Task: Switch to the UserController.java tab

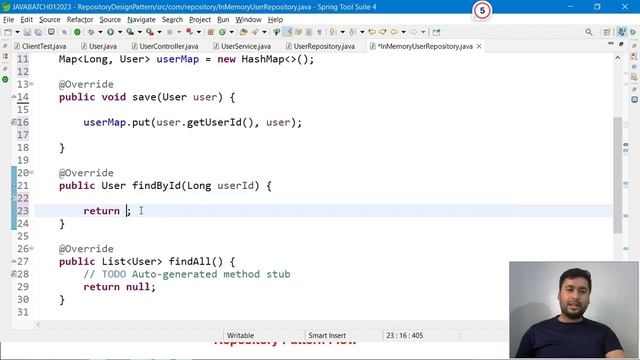Action: pos(165,47)
